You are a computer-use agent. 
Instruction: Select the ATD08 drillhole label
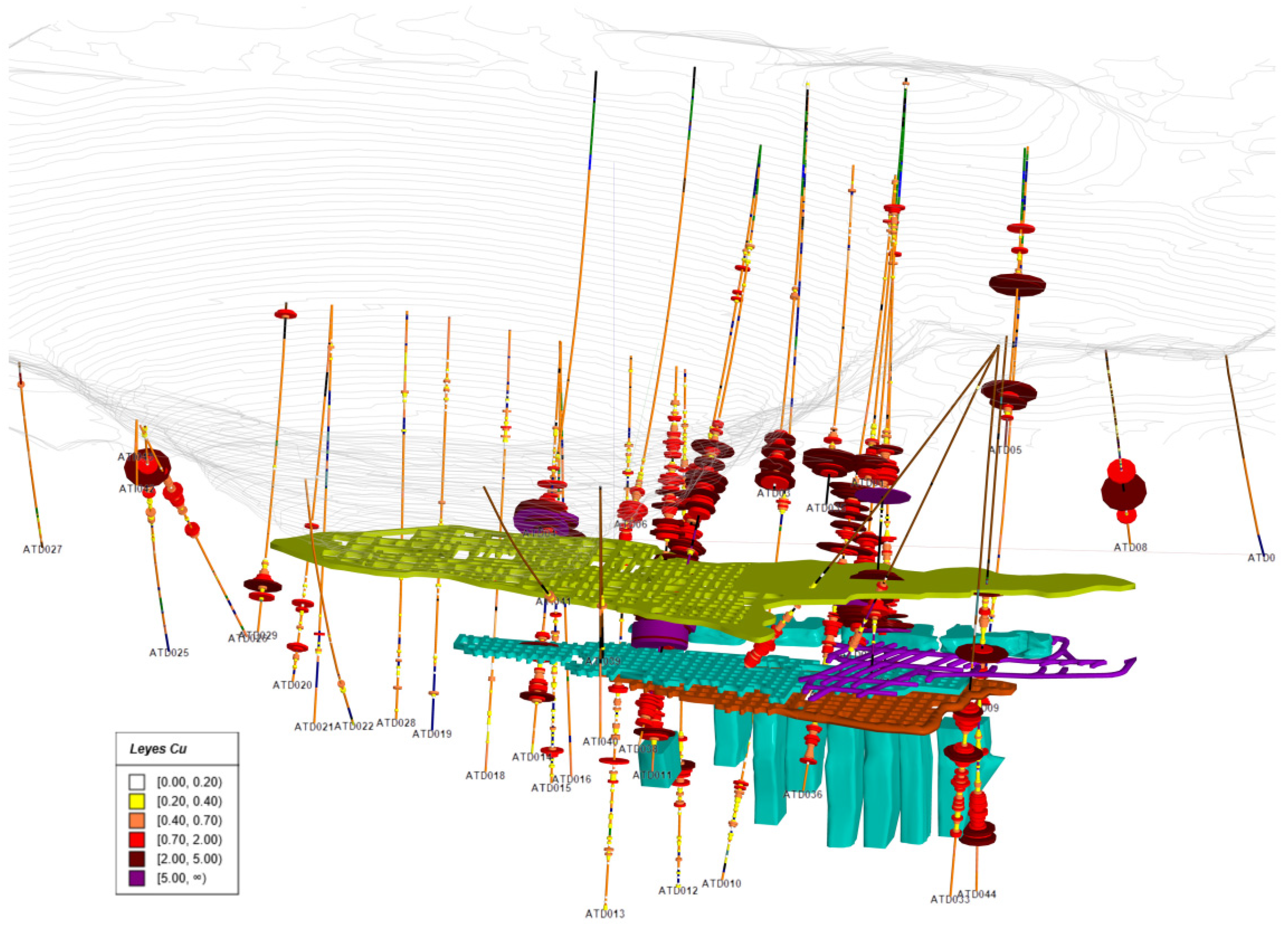tap(1130, 548)
